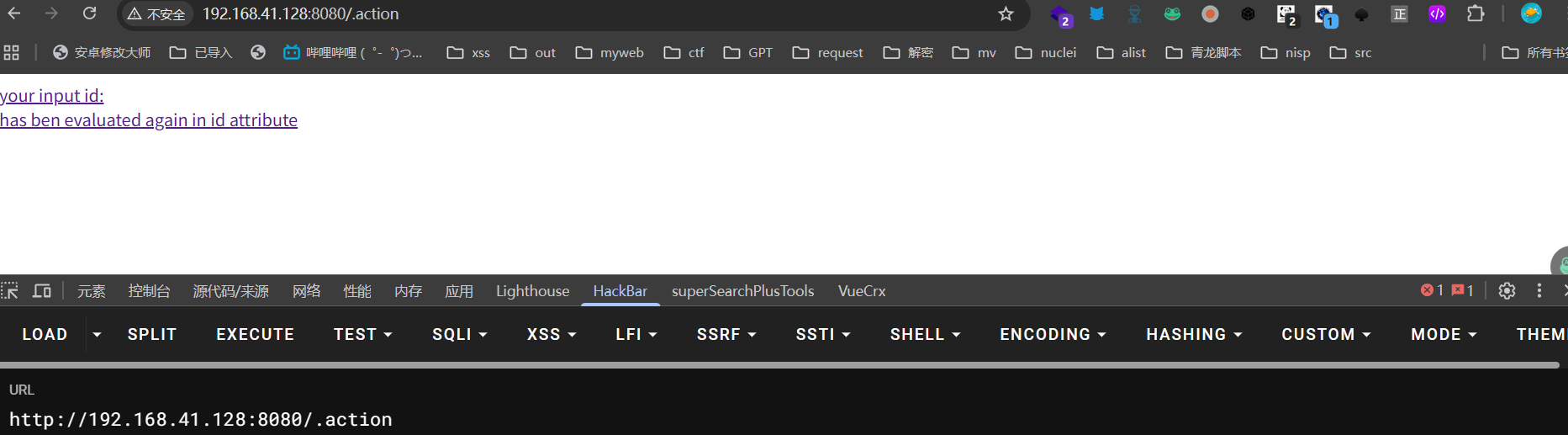Click the red error count badge

pyautogui.click(x=1432, y=290)
